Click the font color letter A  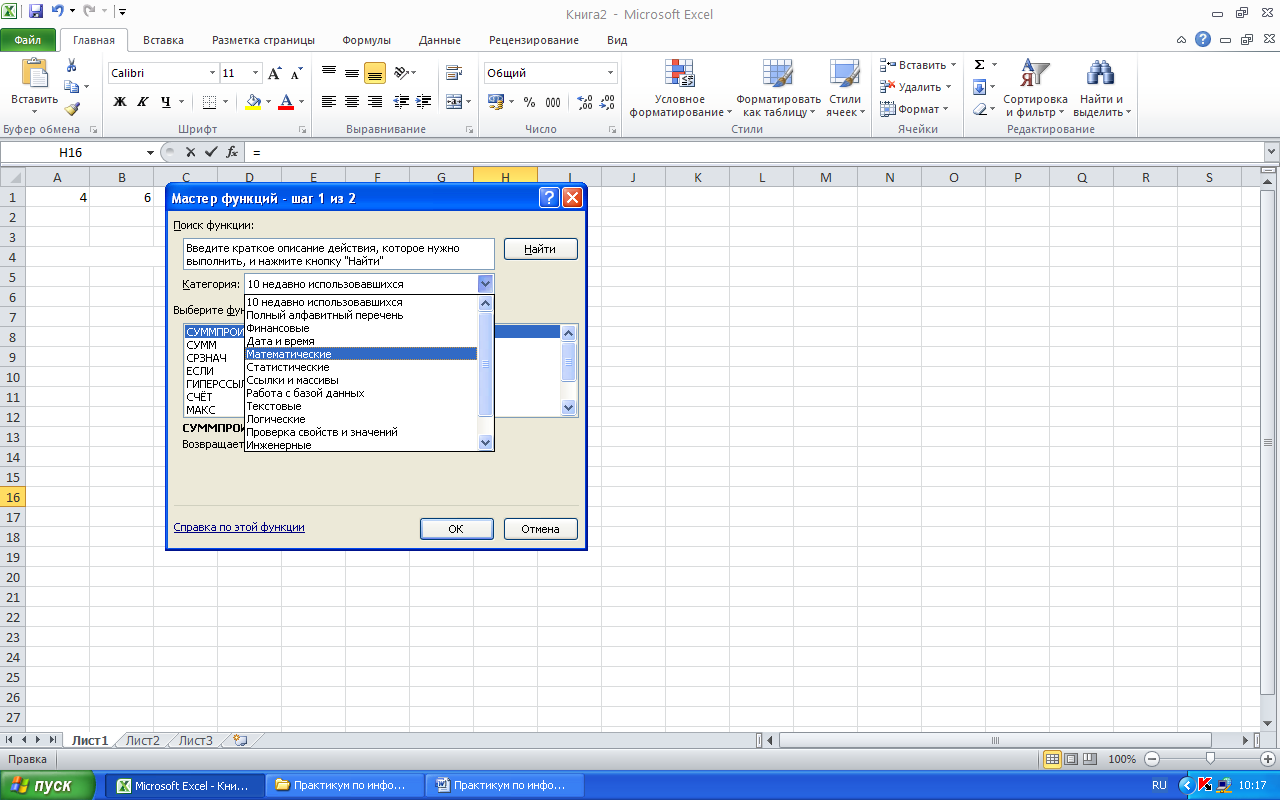tap(287, 101)
